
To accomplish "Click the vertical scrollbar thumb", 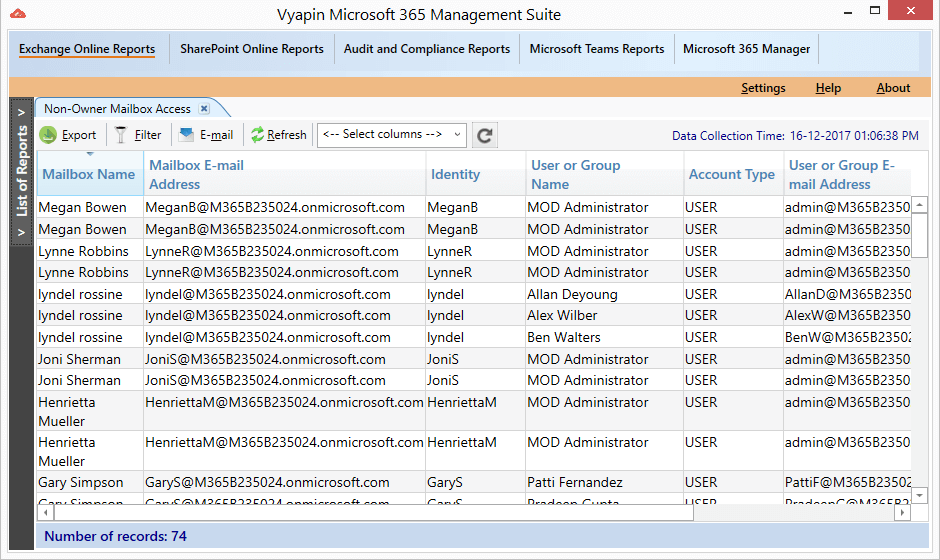I will click(919, 236).
